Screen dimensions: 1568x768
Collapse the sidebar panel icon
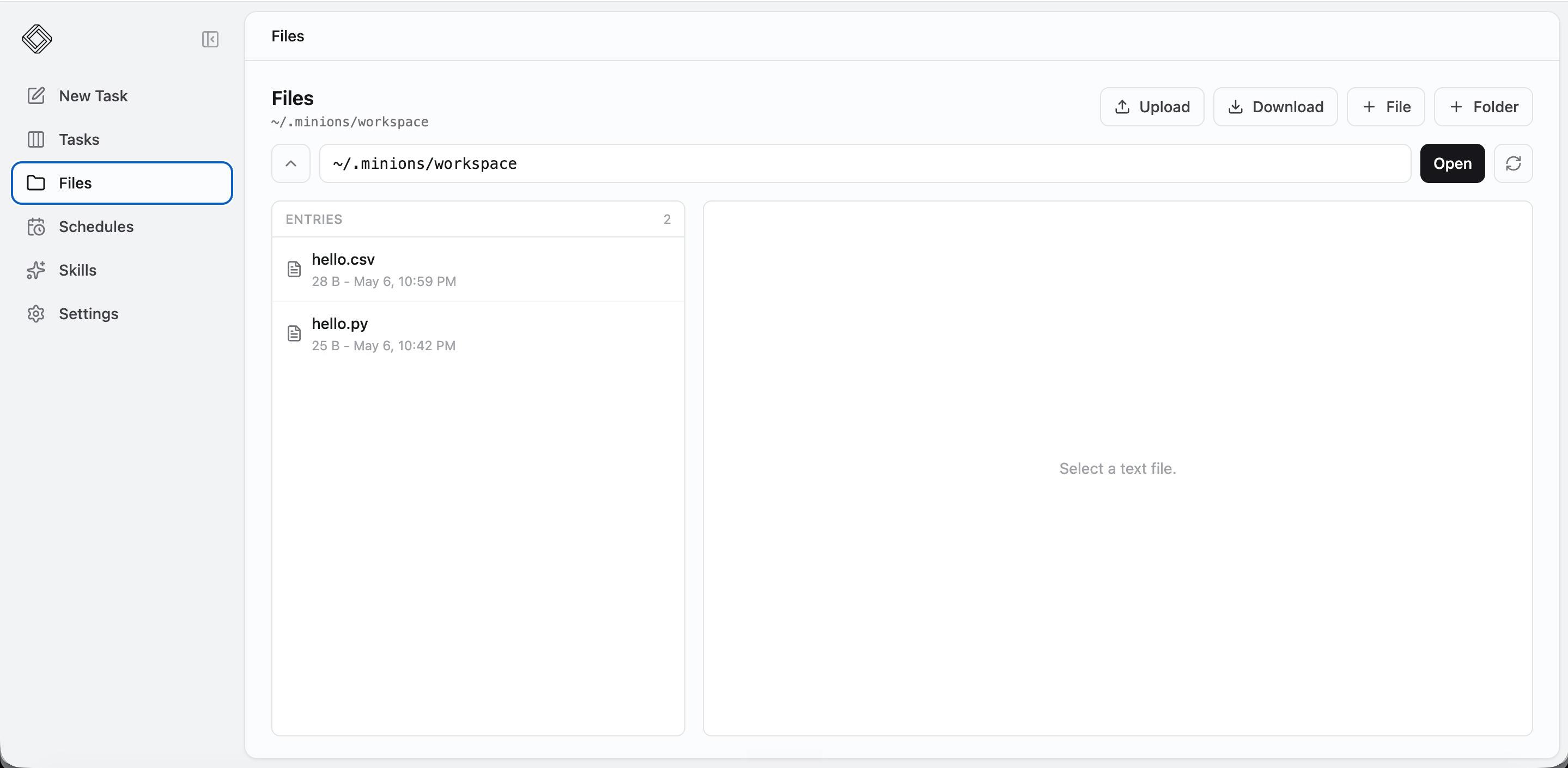click(x=210, y=40)
